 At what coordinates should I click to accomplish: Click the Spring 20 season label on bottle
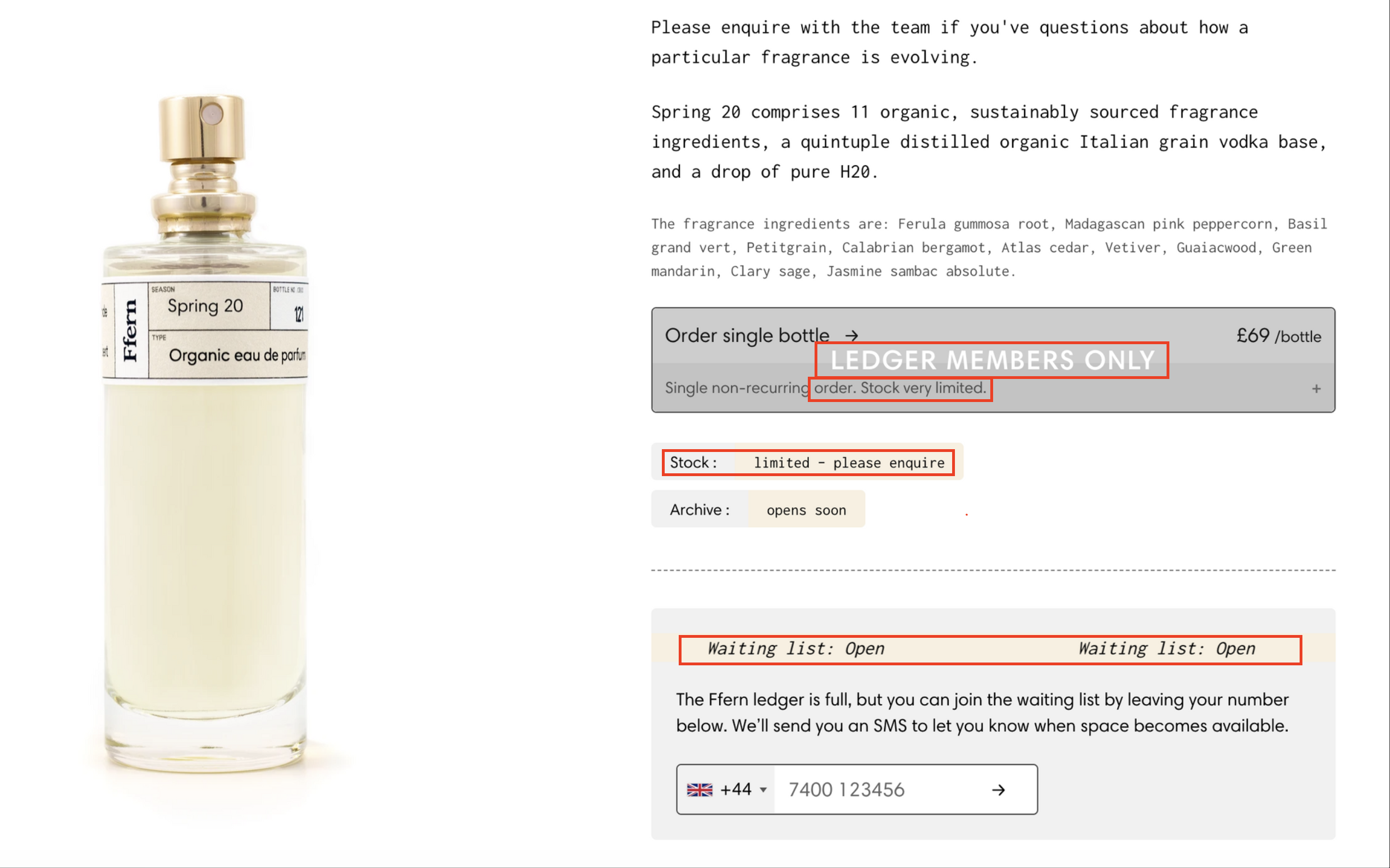[205, 306]
